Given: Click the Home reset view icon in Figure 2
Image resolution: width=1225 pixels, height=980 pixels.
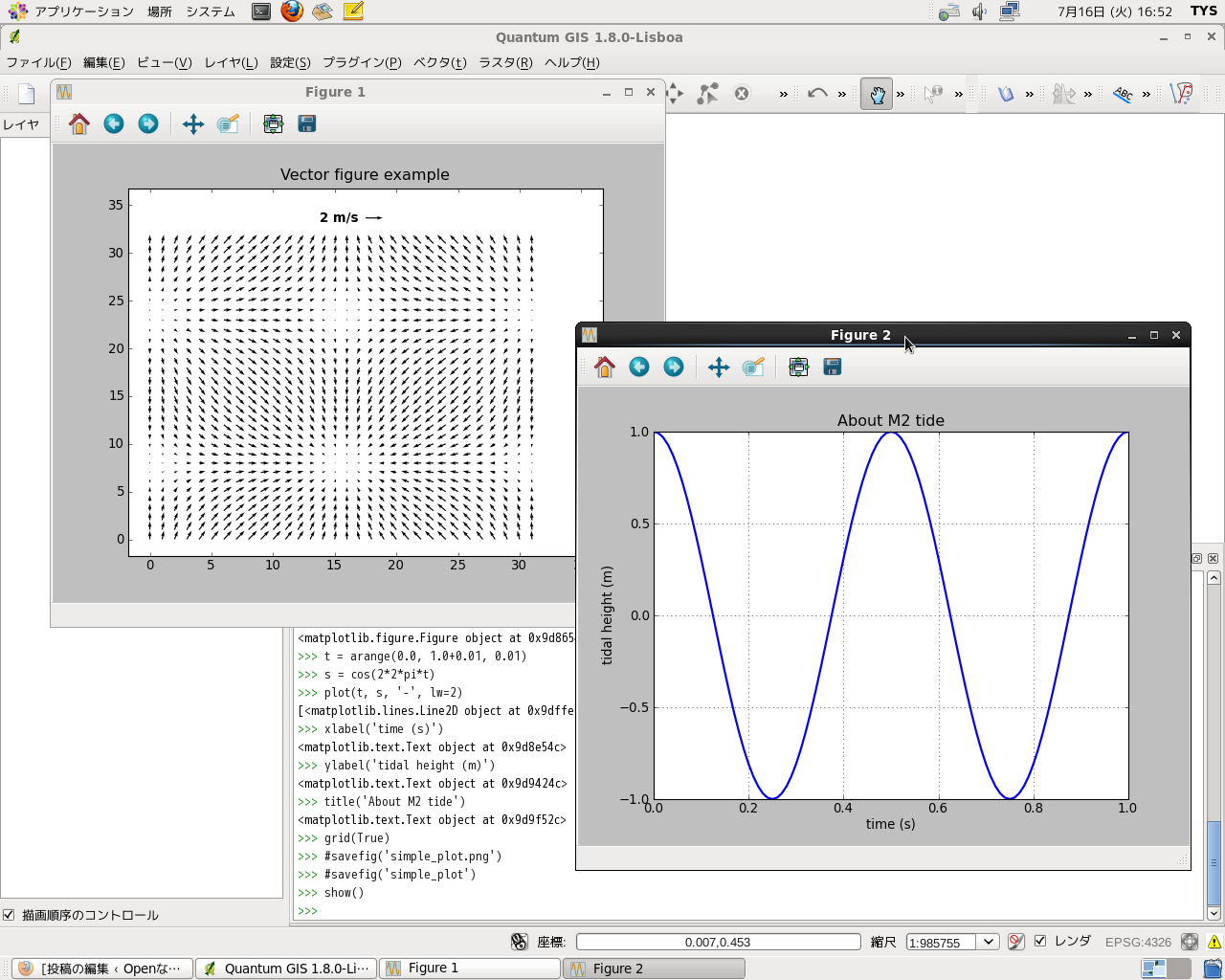Looking at the screenshot, I should [604, 367].
